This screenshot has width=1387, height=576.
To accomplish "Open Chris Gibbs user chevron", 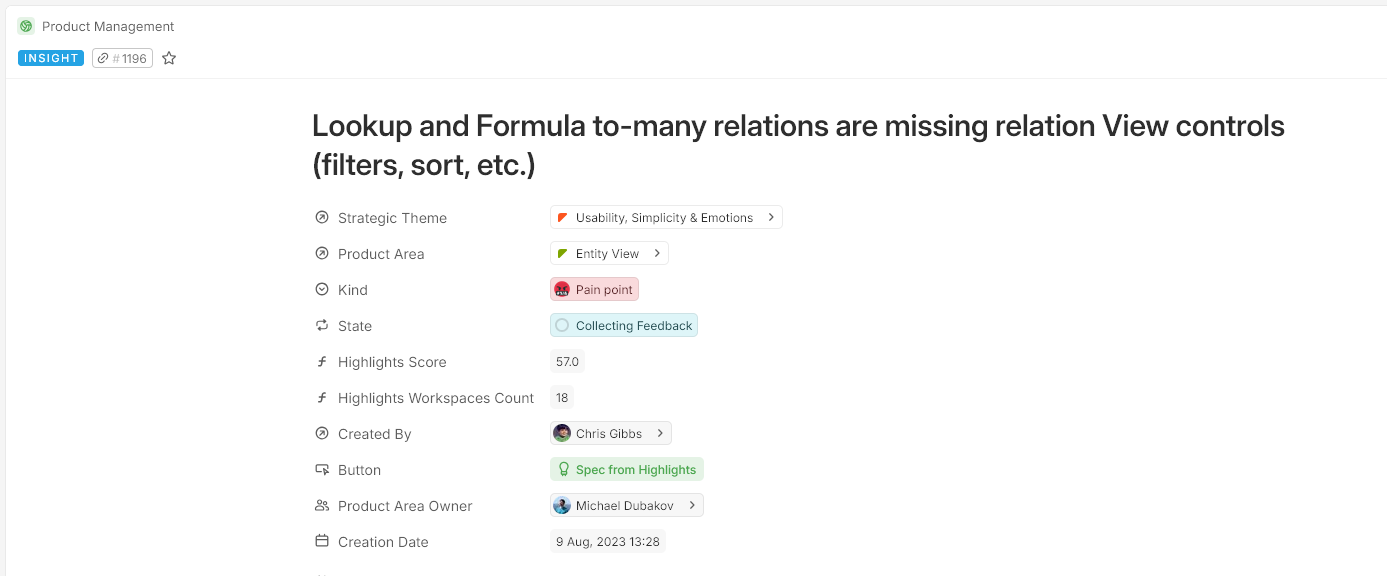I will pos(660,434).
